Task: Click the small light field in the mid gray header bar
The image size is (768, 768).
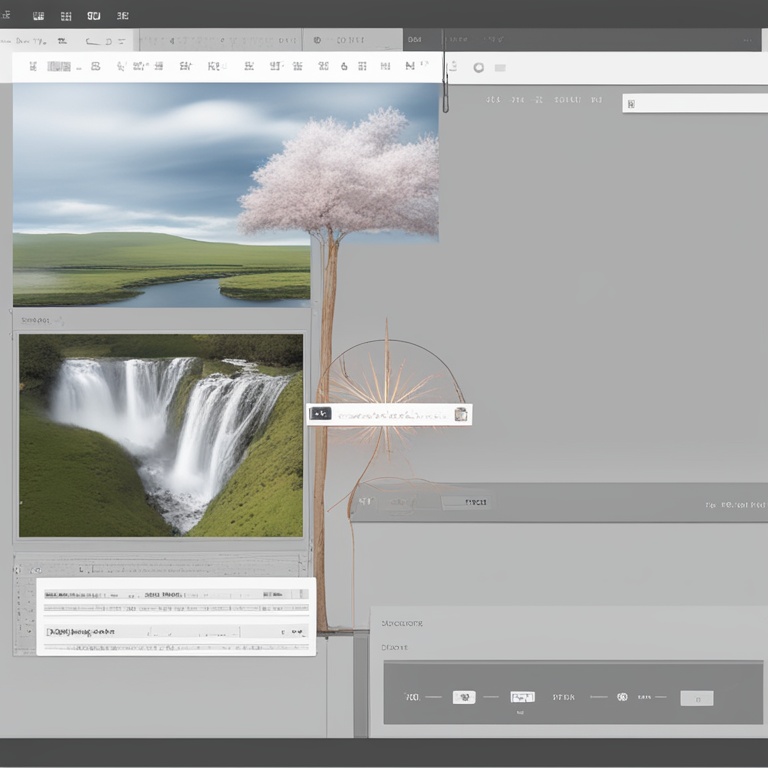Action: (x=466, y=502)
